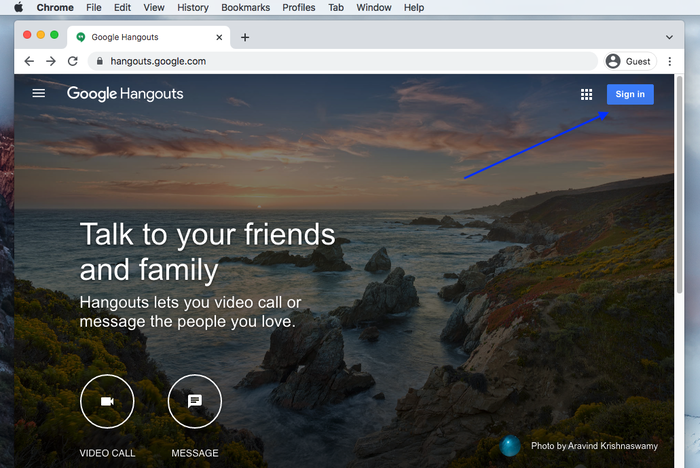This screenshot has height=468, width=700.
Task: Click the Google Hangouts logo
Action: 125,94
